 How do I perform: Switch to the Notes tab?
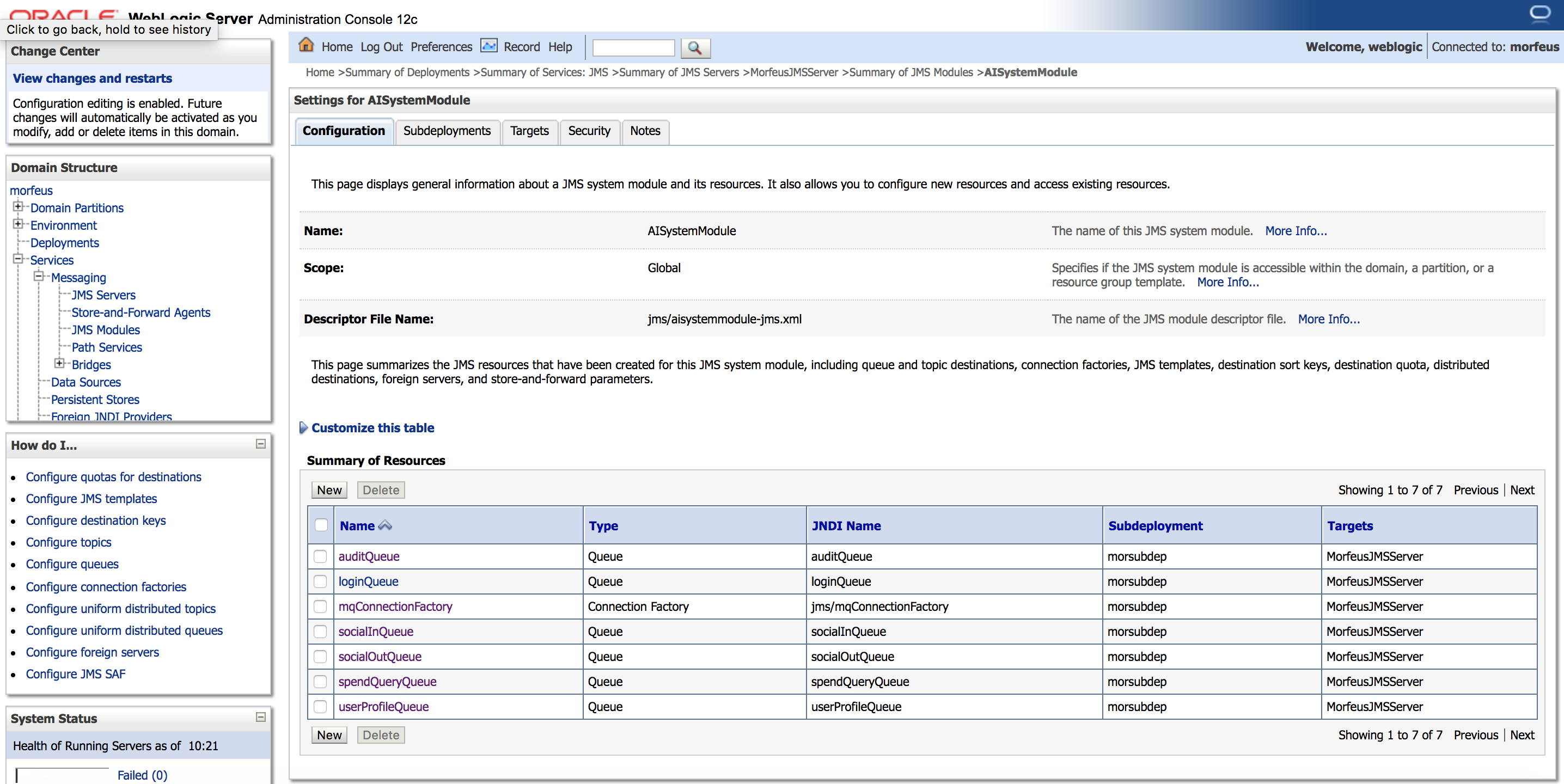[x=645, y=131]
